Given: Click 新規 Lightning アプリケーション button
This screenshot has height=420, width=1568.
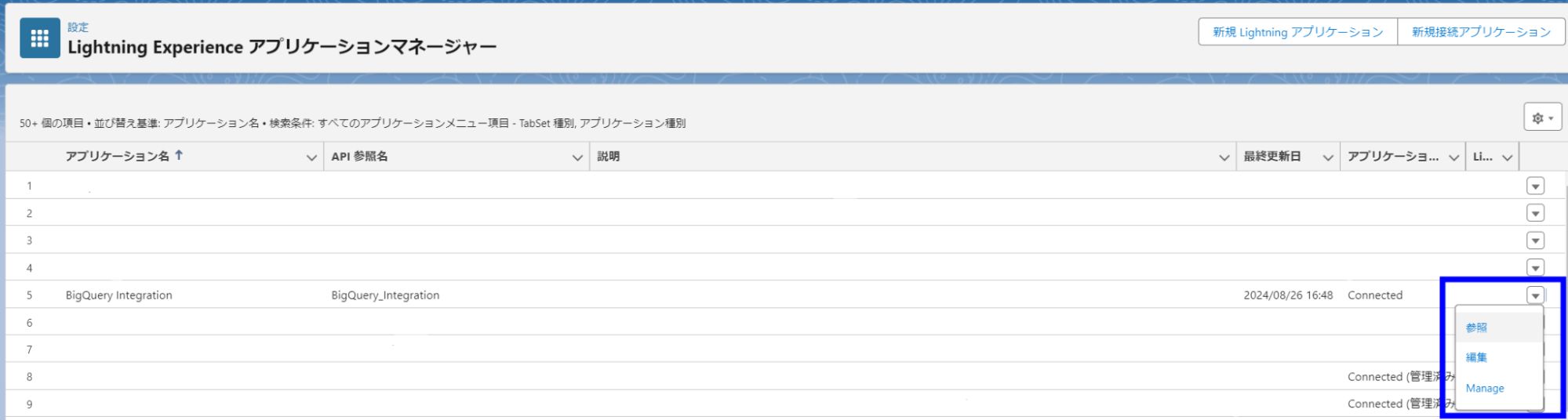Looking at the screenshot, I should click(x=1297, y=32).
